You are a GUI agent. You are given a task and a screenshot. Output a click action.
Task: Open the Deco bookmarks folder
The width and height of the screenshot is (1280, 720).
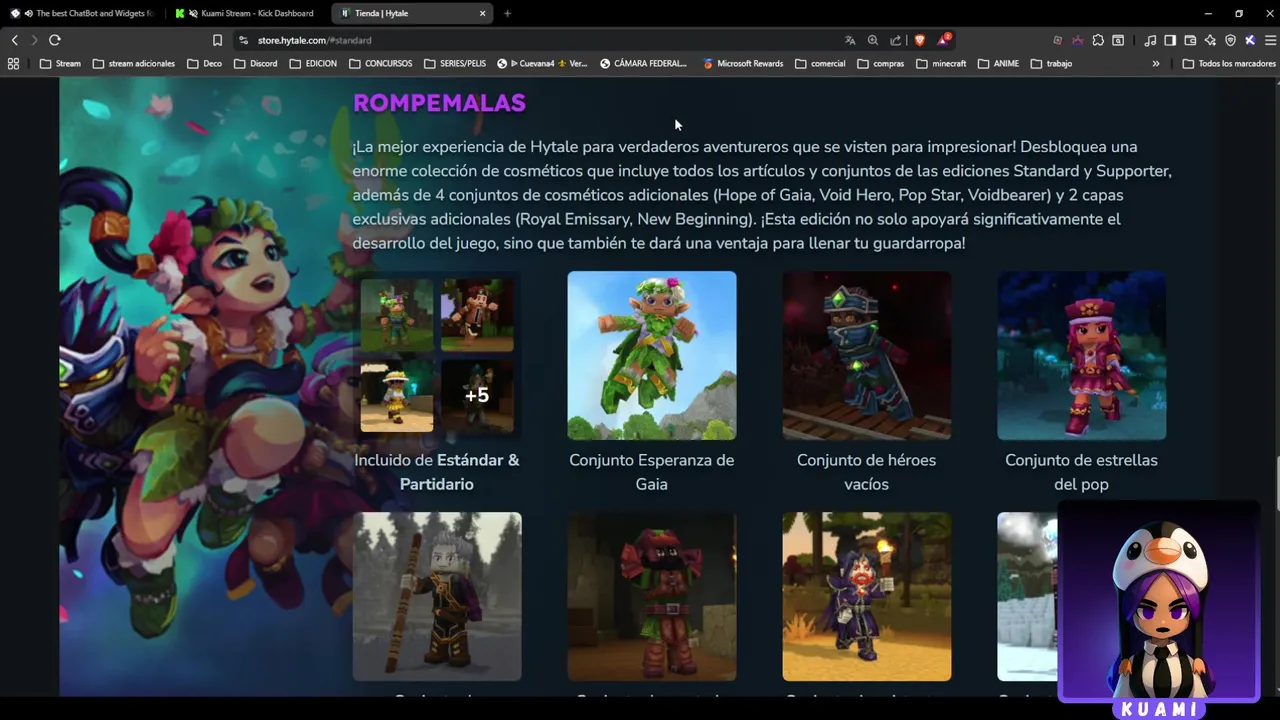click(x=205, y=63)
